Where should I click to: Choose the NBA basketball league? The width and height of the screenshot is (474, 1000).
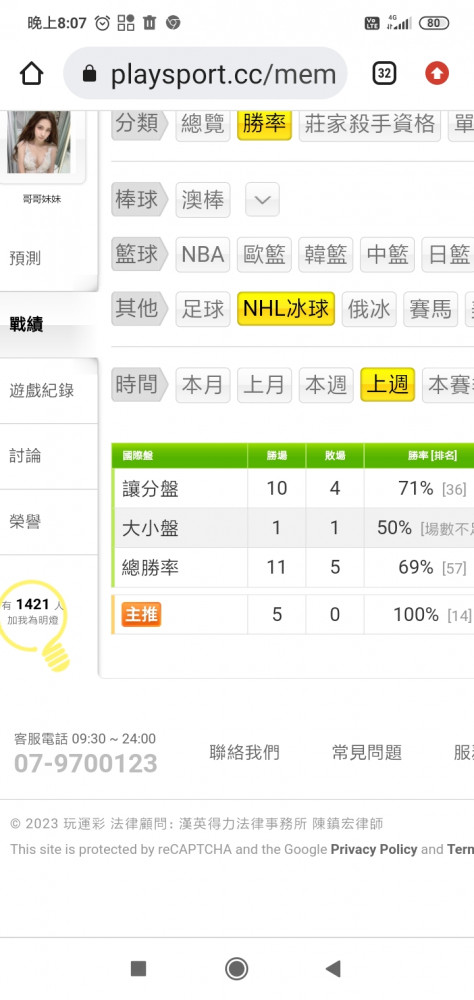pyautogui.click(x=202, y=254)
